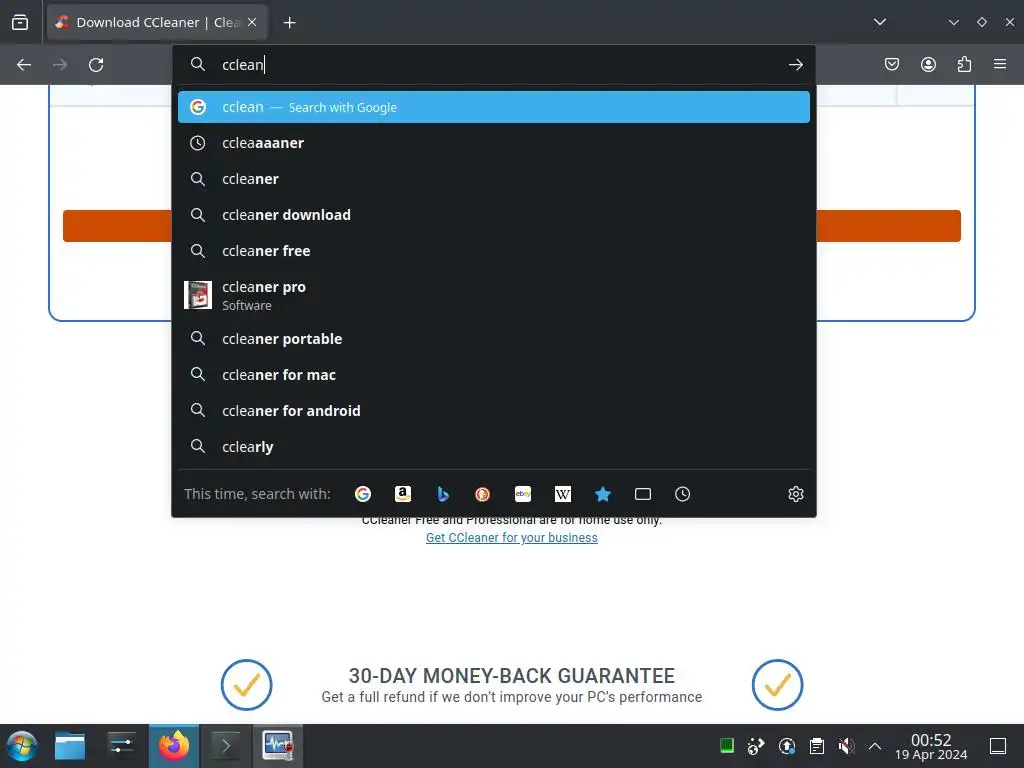Search this time with DuckDuckGo
Viewport: 1024px width, 768px height.
[x=483, y=494]
